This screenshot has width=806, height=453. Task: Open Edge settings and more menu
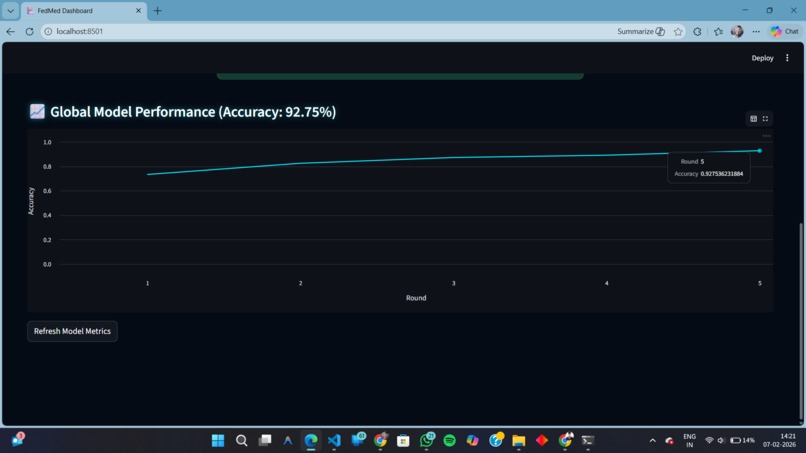756,31
